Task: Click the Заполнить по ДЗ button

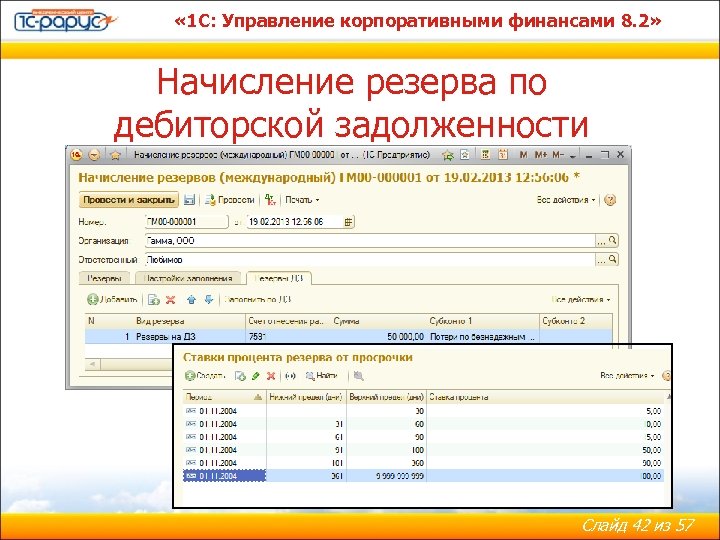Action: (258, 300)
